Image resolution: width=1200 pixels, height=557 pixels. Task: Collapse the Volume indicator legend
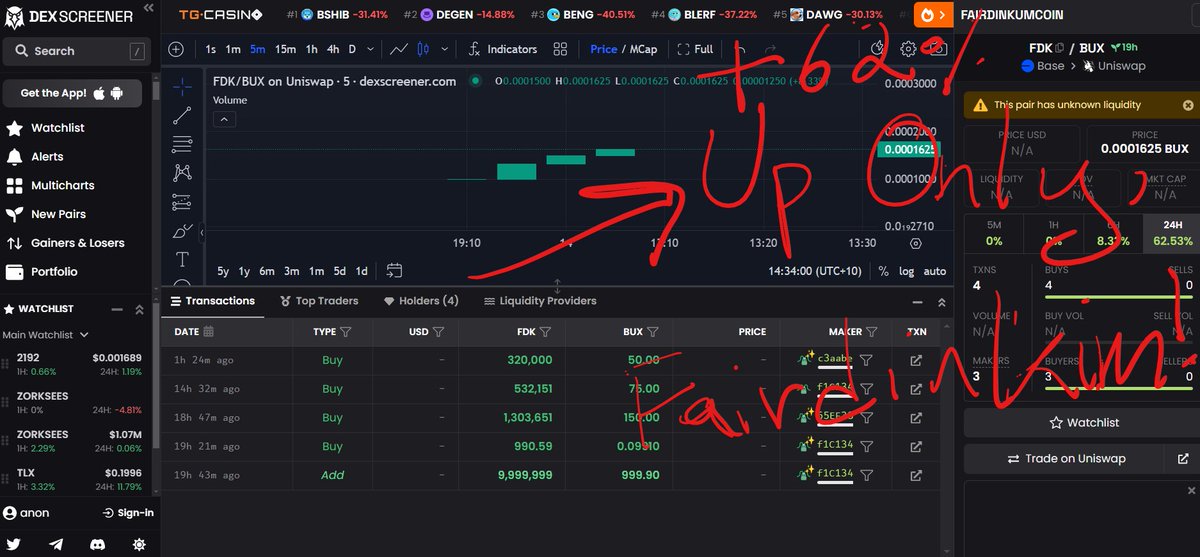224,120
